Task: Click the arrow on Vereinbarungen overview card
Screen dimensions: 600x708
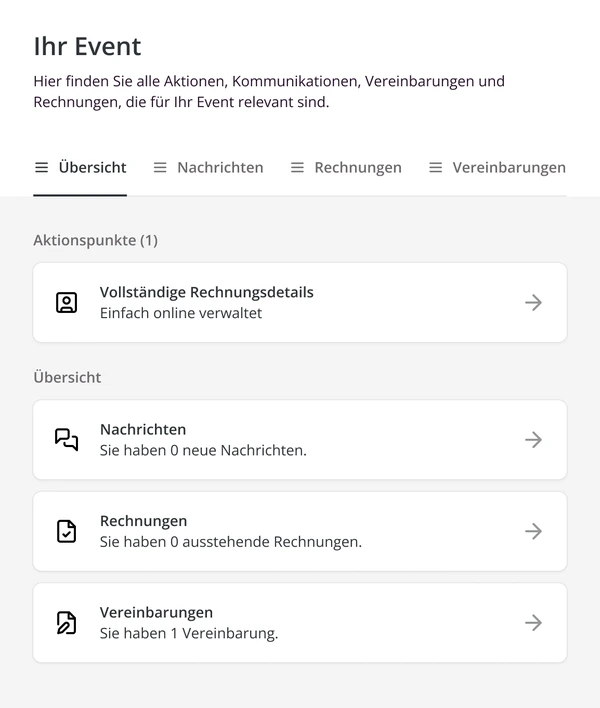Action: (533, 623)
